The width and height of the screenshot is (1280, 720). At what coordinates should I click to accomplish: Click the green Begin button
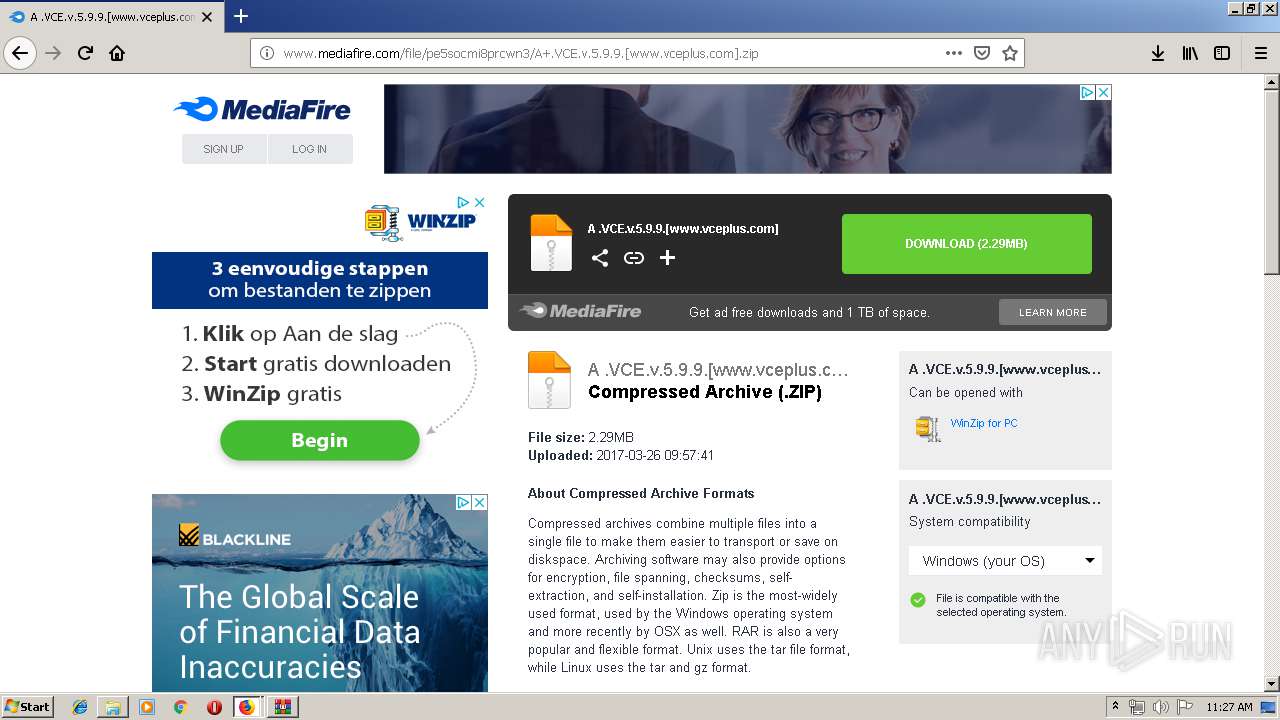[x=320, y=440]
